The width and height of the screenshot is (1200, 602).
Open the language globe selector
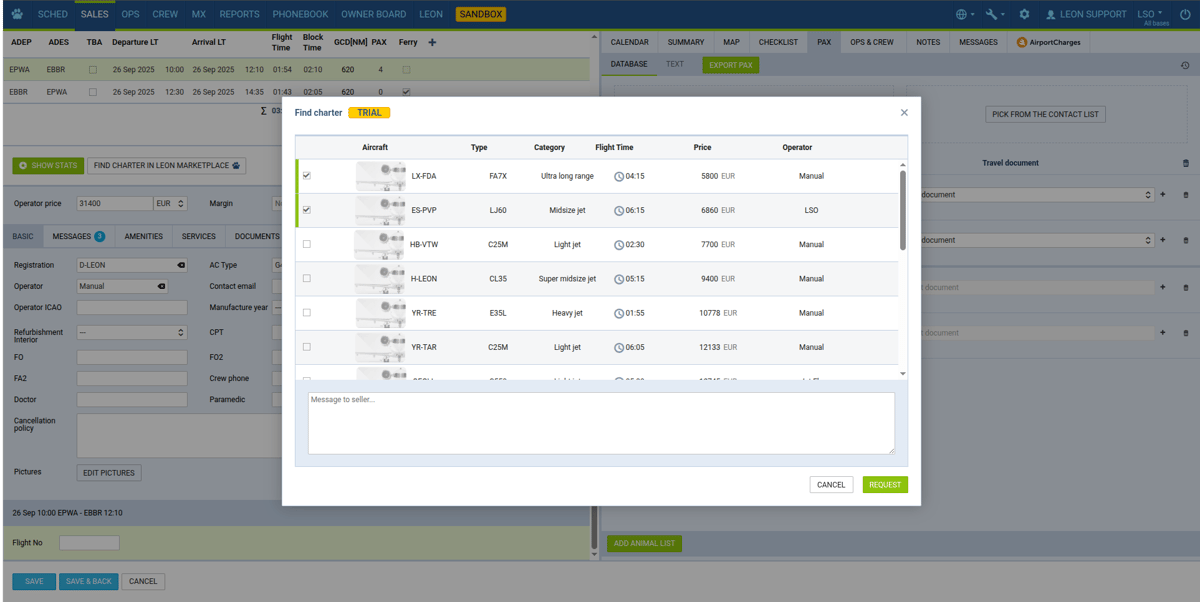(960, 14)
